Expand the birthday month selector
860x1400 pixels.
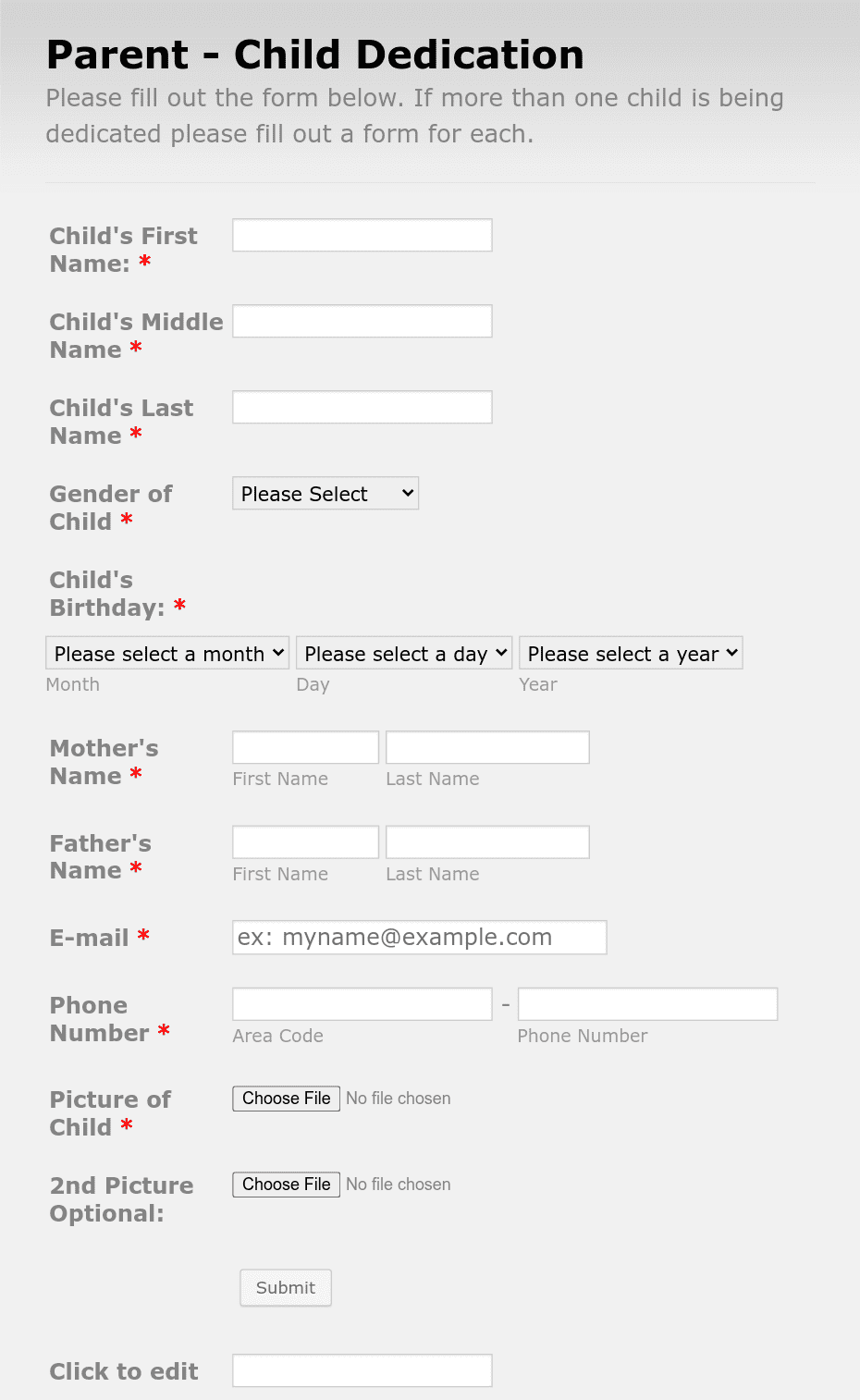tap(167, 653)
